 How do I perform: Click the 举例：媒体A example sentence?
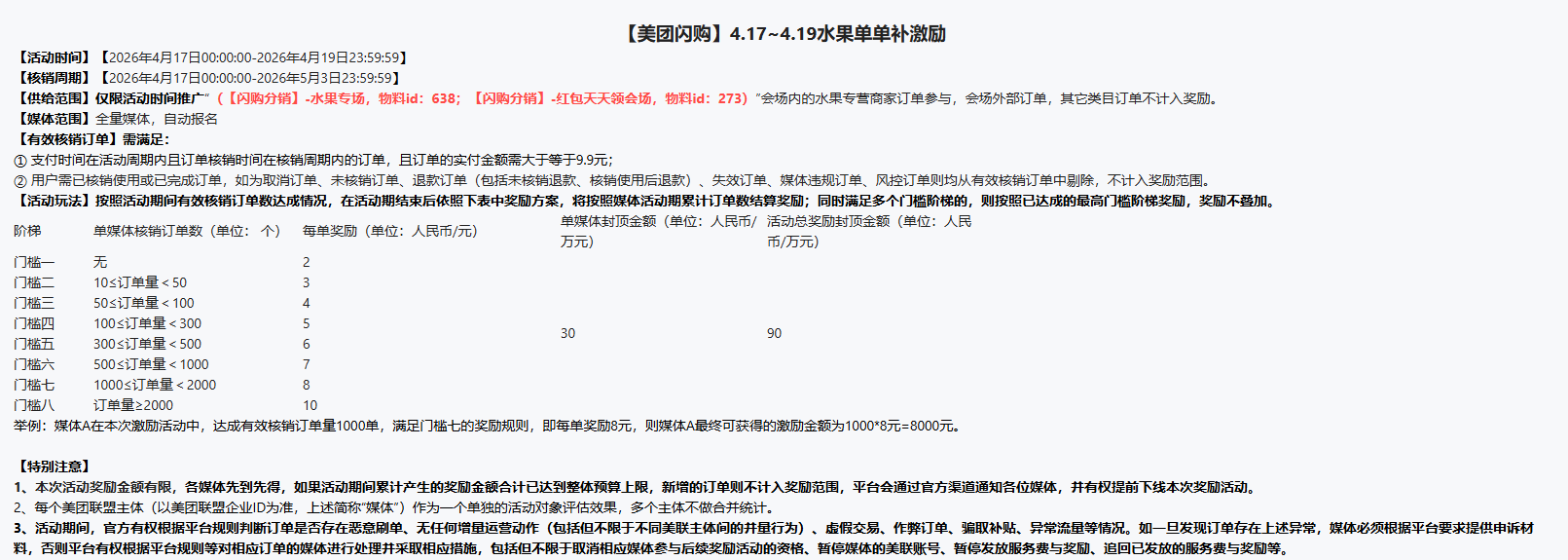[487, 426]
